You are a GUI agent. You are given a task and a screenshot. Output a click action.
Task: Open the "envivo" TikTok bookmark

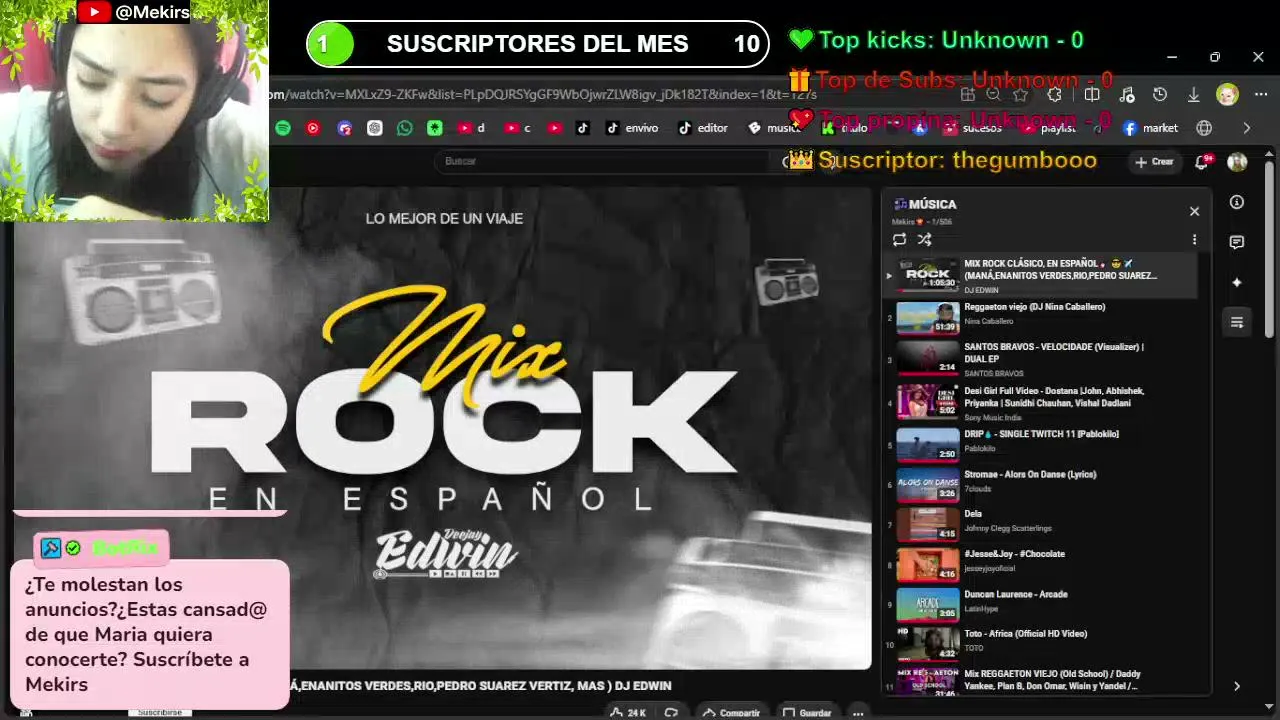pos(632,128)
